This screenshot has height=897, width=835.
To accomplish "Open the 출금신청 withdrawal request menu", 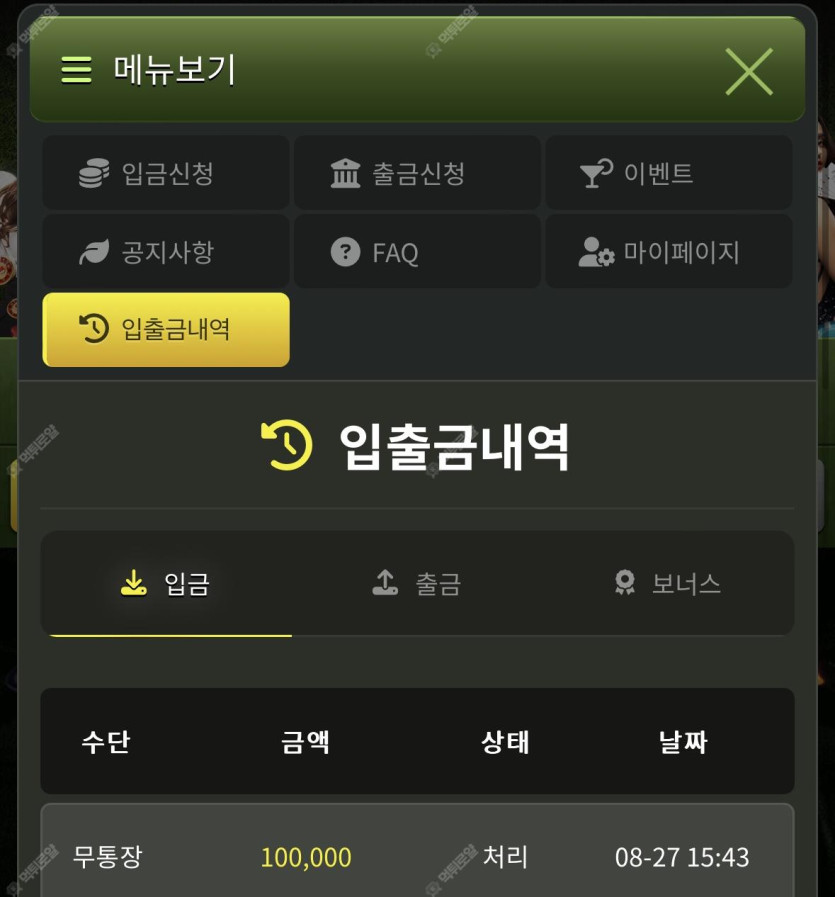I will [418, 173].
